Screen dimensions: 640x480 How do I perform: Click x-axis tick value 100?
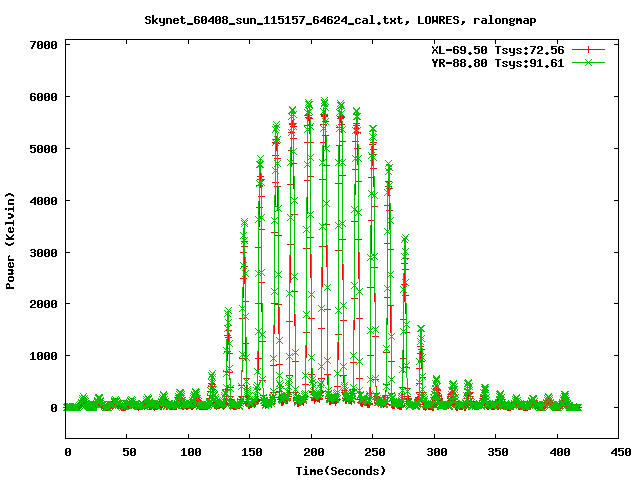[191, 452]
